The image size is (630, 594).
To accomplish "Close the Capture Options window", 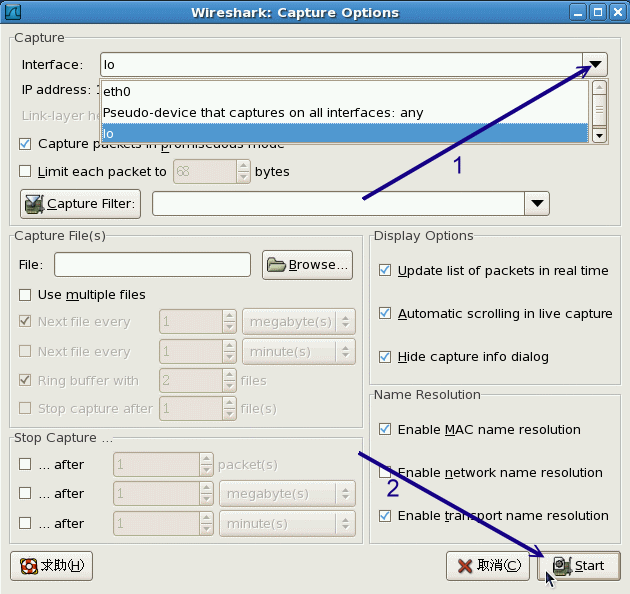I will 617,12.
